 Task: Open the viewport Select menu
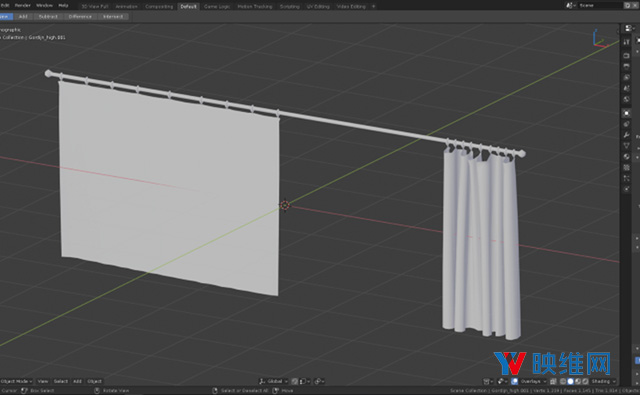61,382
